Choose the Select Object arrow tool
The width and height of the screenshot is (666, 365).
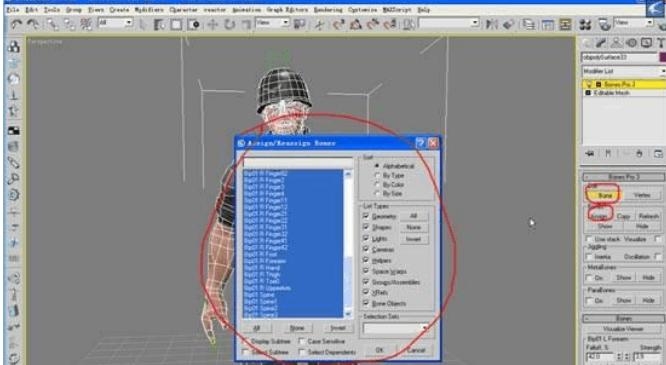tap(143, 24)
